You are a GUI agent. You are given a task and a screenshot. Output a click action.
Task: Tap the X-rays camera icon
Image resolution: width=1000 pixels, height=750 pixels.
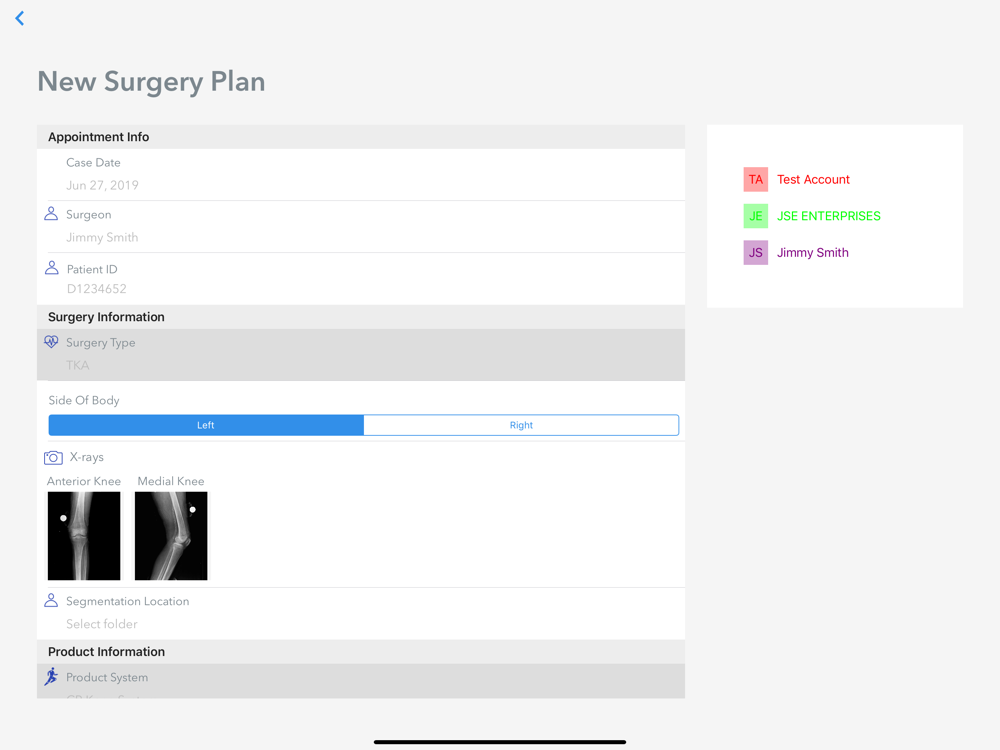point(53,457)
